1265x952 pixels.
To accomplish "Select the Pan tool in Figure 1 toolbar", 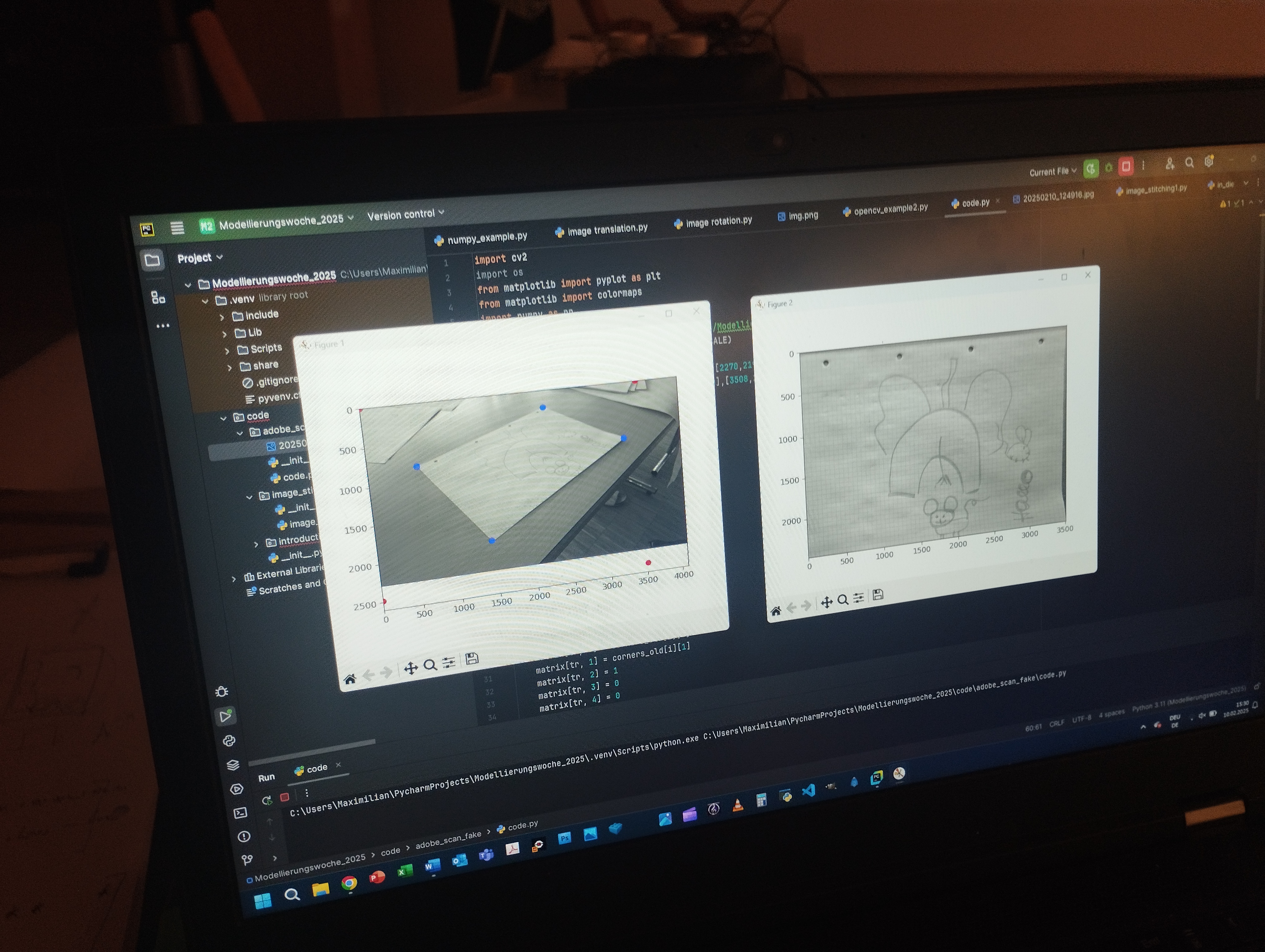I will click(411, 668).
